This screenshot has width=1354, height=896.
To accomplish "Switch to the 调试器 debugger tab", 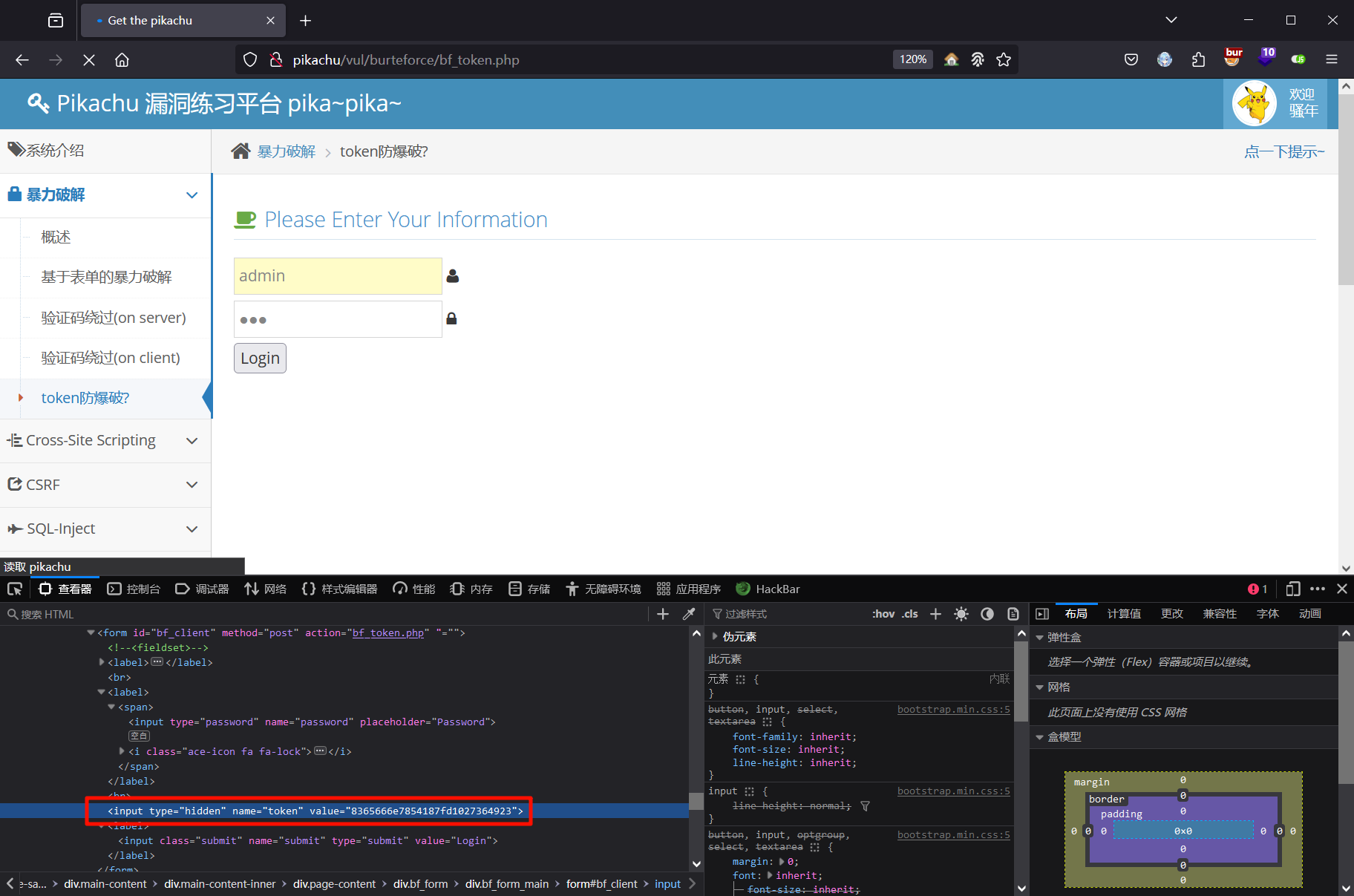I will click(x=202, y=589).
